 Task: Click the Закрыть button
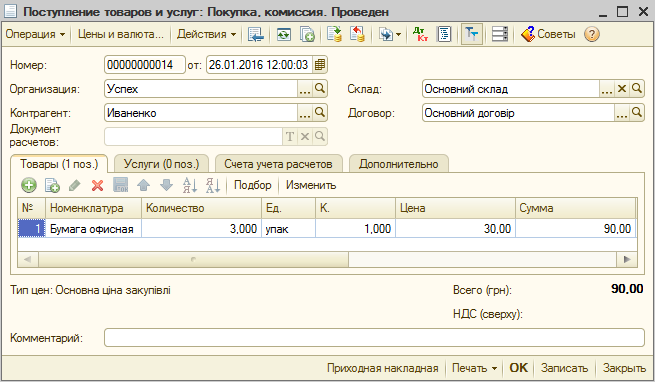pos(624,368)
